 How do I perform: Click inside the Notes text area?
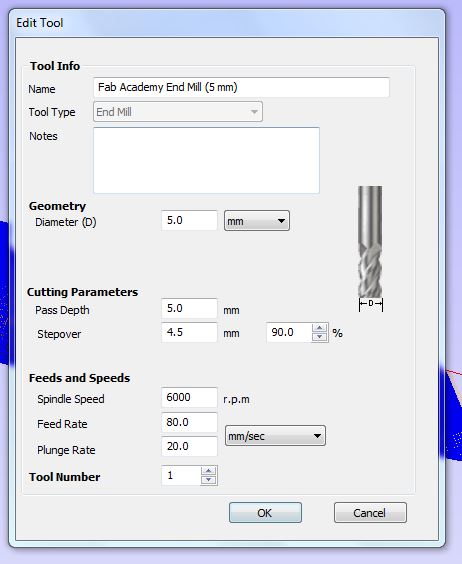pyautogui.click(x=206, y=160)
